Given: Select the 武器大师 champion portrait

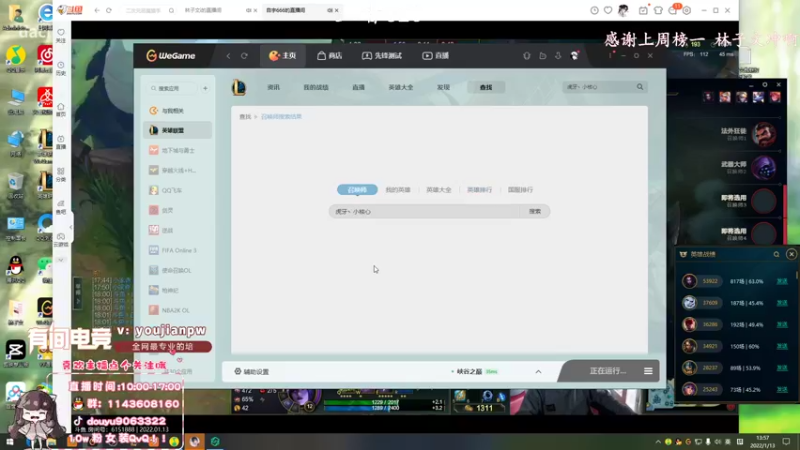Looking at the screenshot, I should [764, 167].
